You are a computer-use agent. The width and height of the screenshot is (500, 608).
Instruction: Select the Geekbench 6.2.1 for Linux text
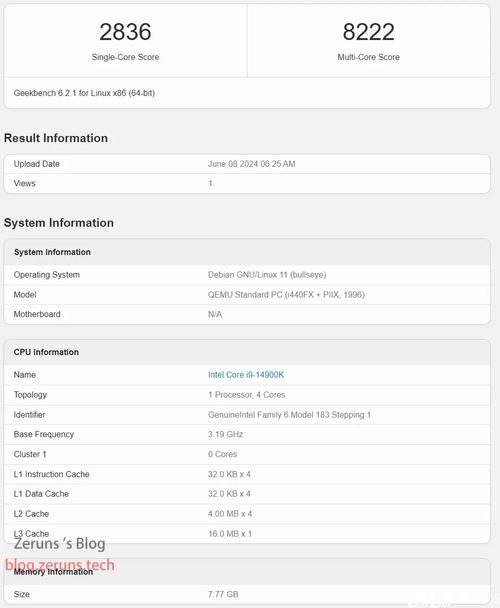84,93
